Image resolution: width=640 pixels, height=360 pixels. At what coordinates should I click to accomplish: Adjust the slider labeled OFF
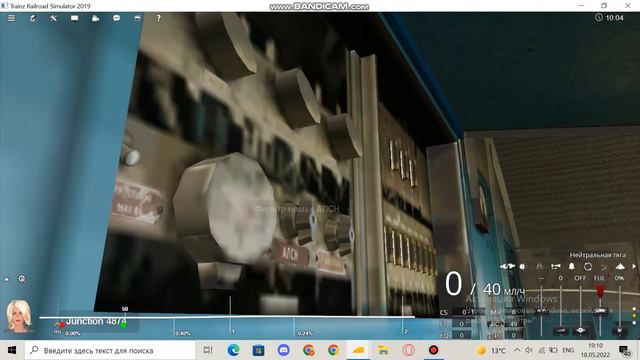tap(580, 330)
